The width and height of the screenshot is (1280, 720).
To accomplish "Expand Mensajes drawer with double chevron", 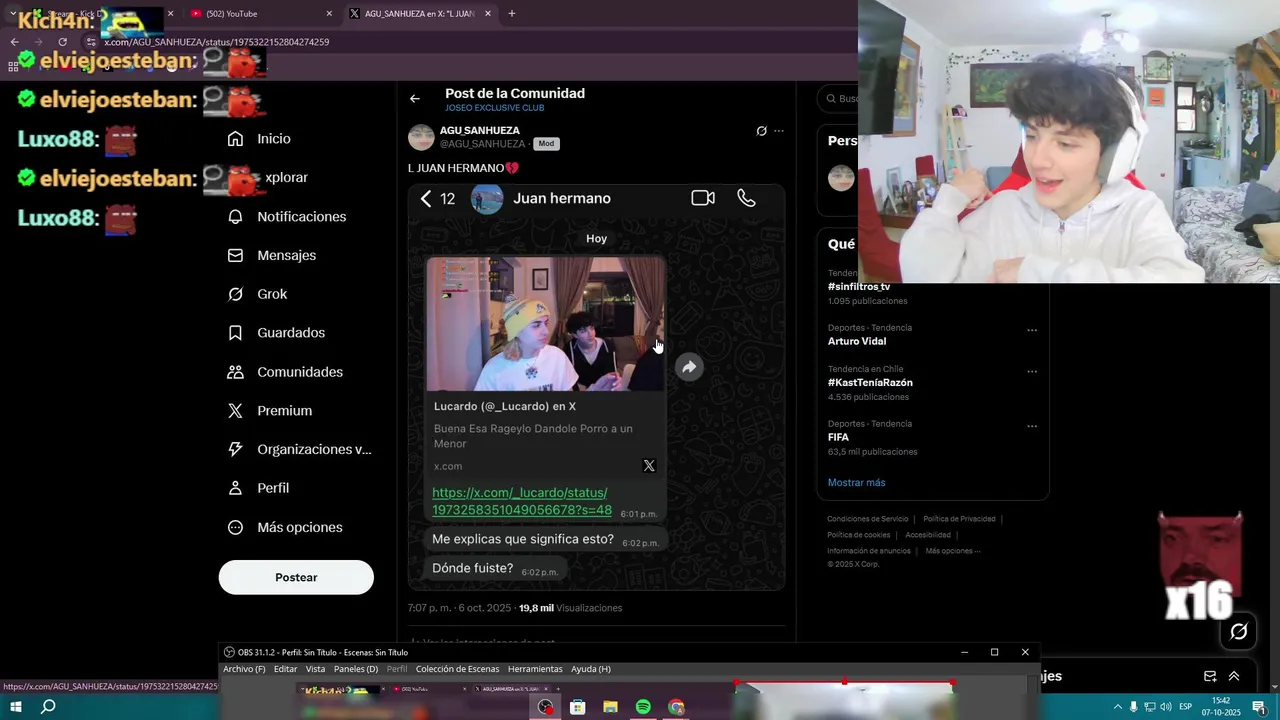I will pos(1234,676).
